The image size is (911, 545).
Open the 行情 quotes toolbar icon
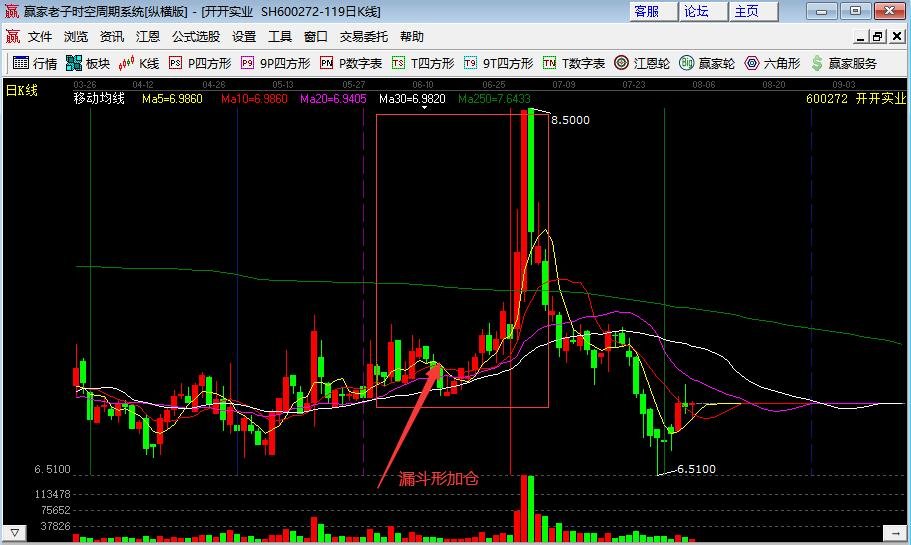pos(35,63)
